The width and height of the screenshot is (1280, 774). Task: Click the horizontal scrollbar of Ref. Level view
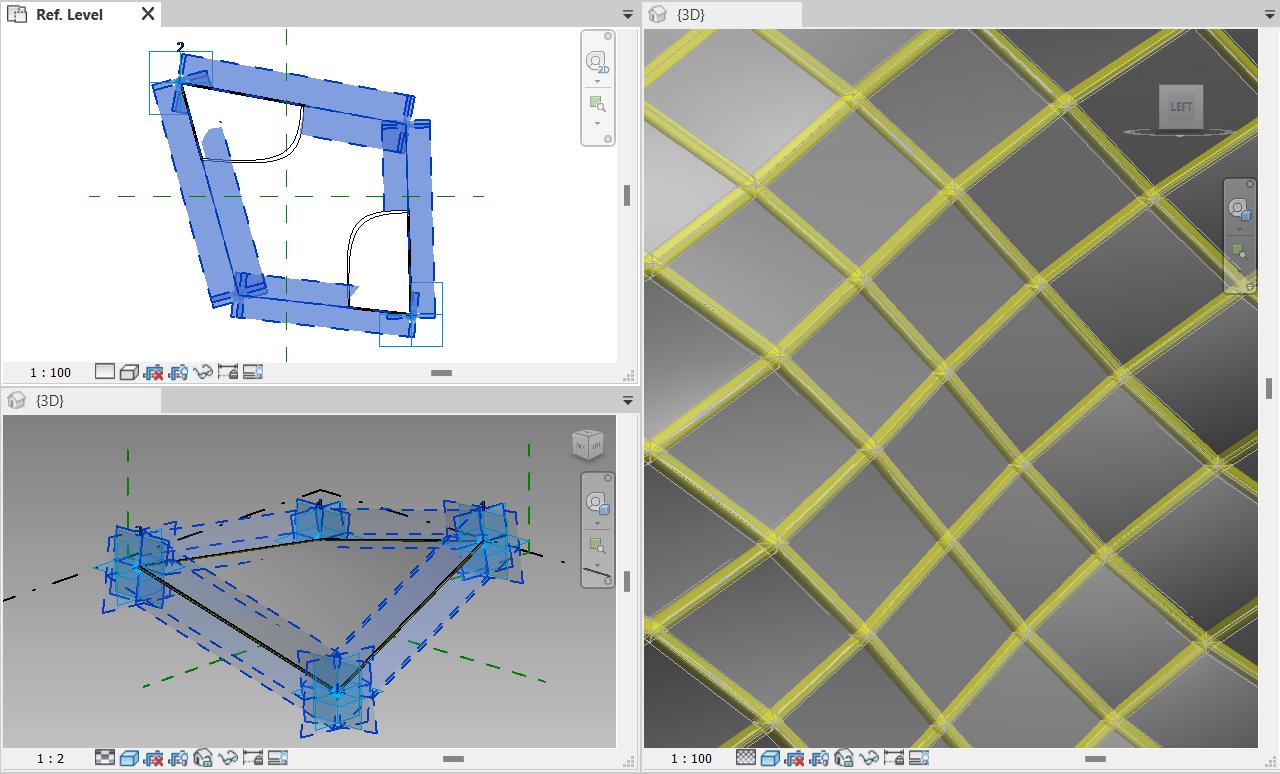pos(441,373)
